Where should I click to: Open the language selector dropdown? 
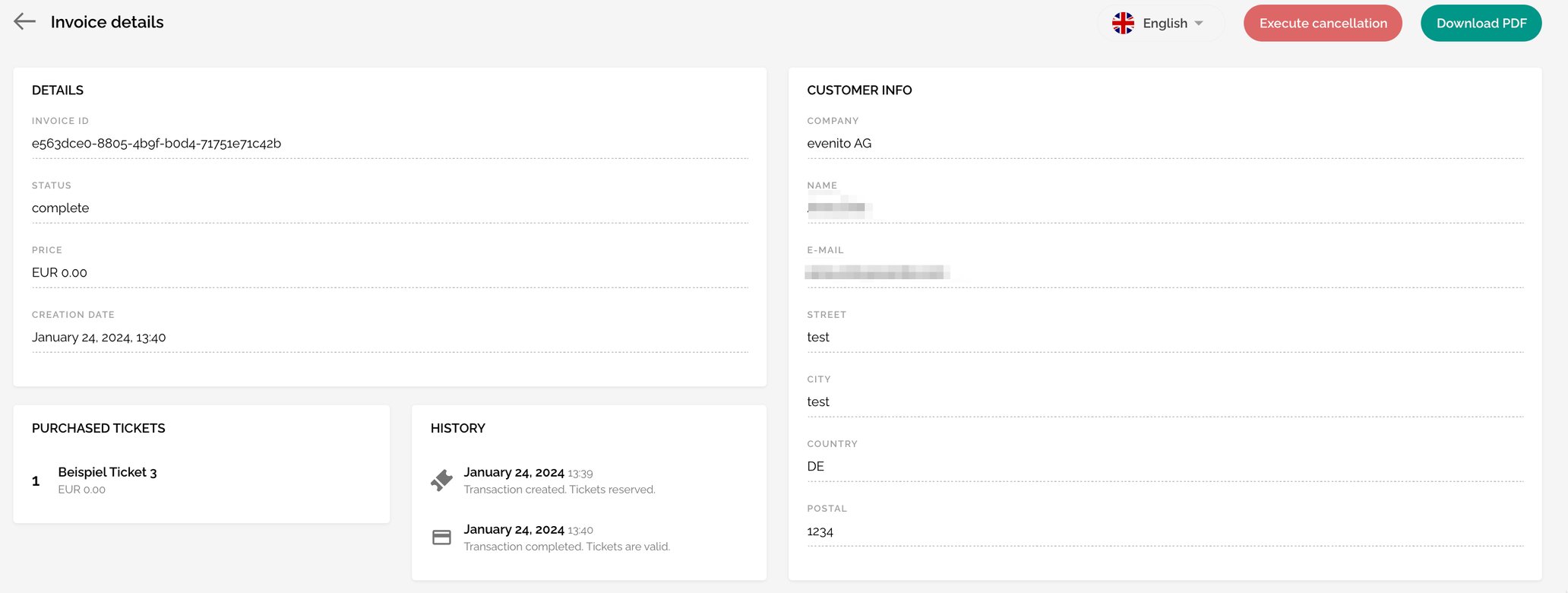1164,23
